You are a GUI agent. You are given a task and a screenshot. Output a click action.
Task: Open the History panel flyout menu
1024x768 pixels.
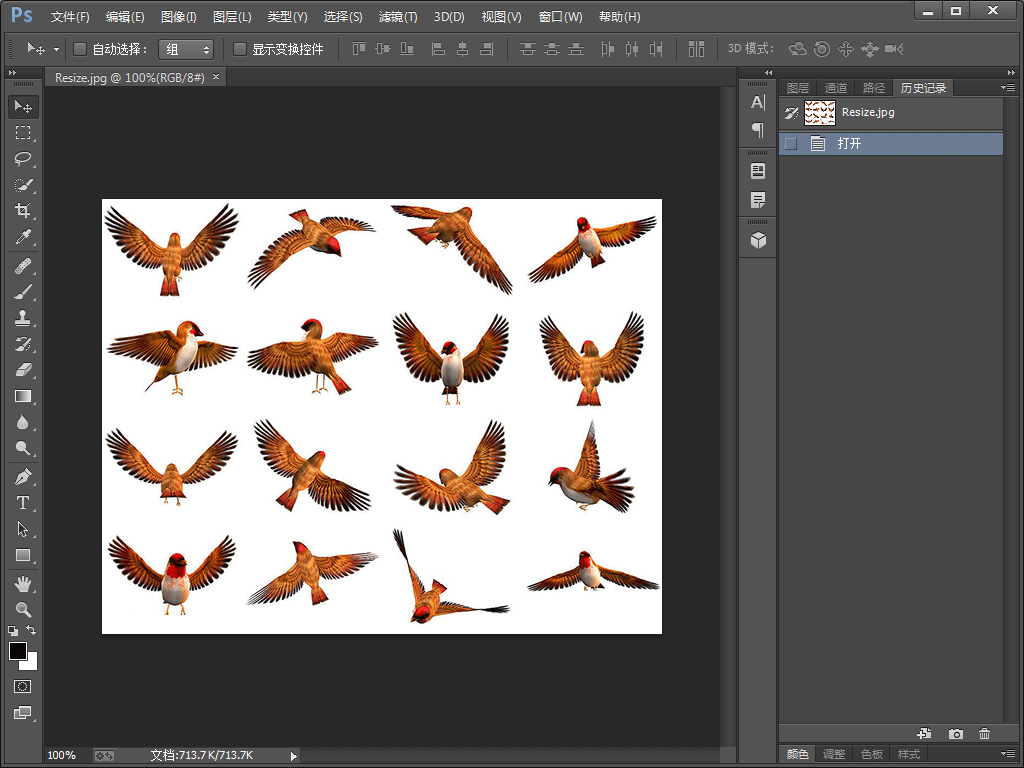[x=1008, y=88]
